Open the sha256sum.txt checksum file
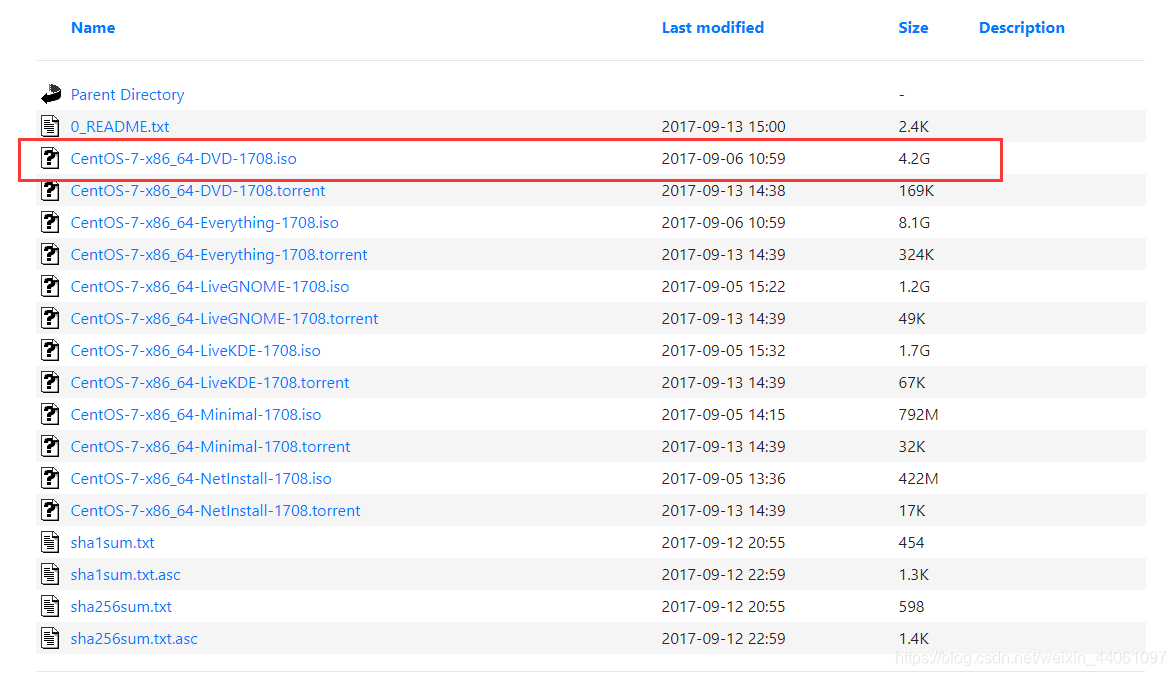The image size is (1176, 676). tap(122, 606)
